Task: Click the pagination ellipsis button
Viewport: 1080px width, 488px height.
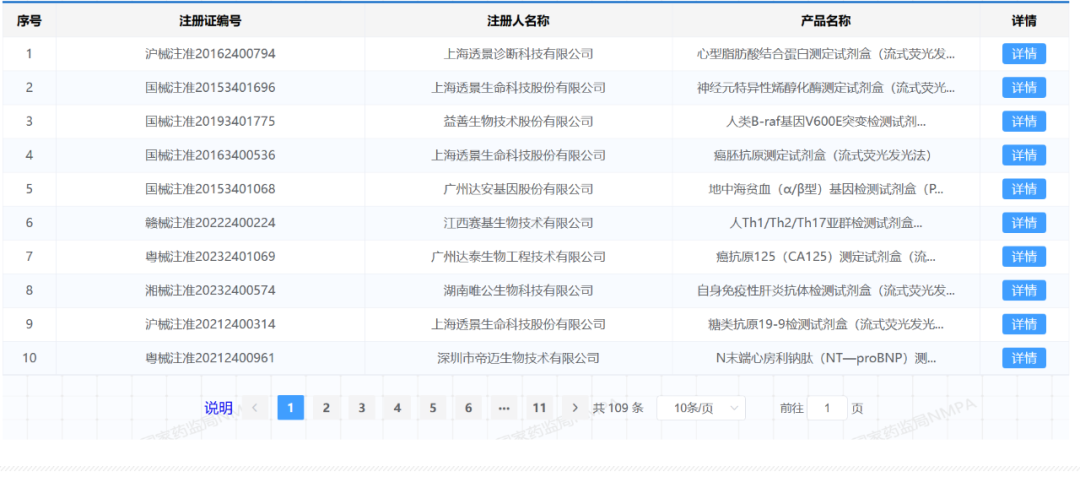Action: click(x=504, y=408)
